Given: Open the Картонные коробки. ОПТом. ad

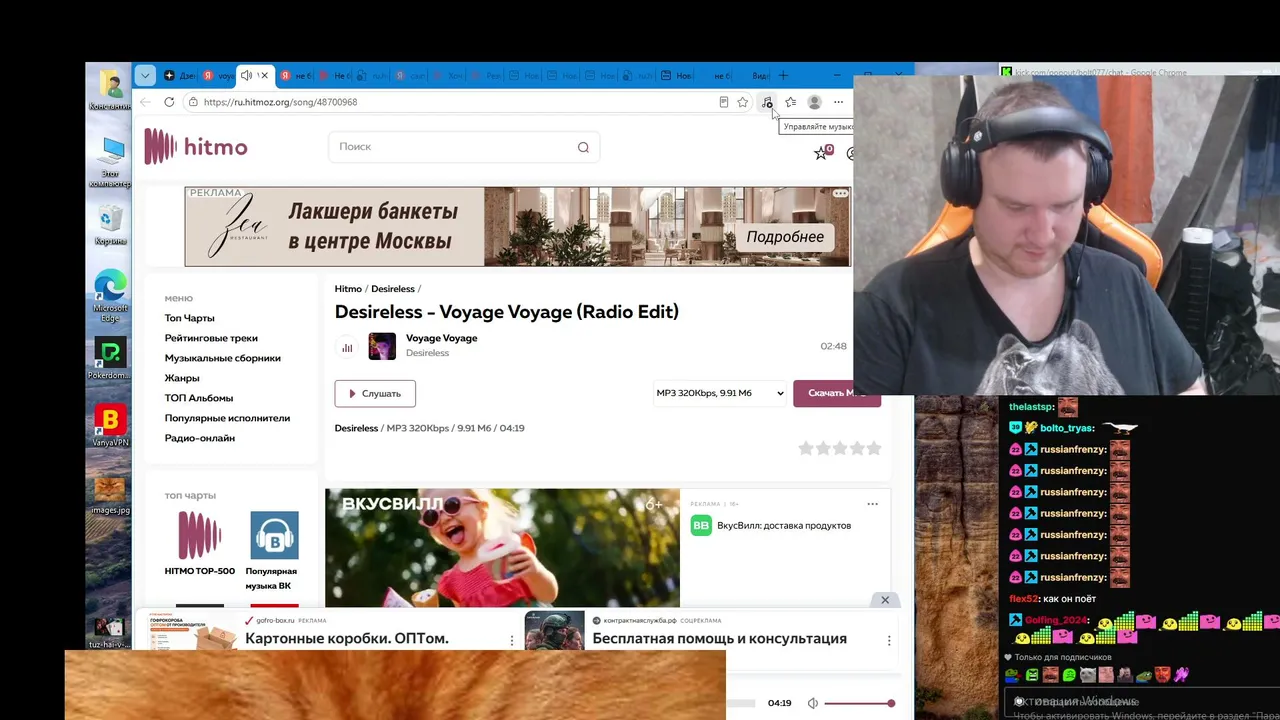Looking at the screenshot, I should pyautogui.click(x=346, y=639).
